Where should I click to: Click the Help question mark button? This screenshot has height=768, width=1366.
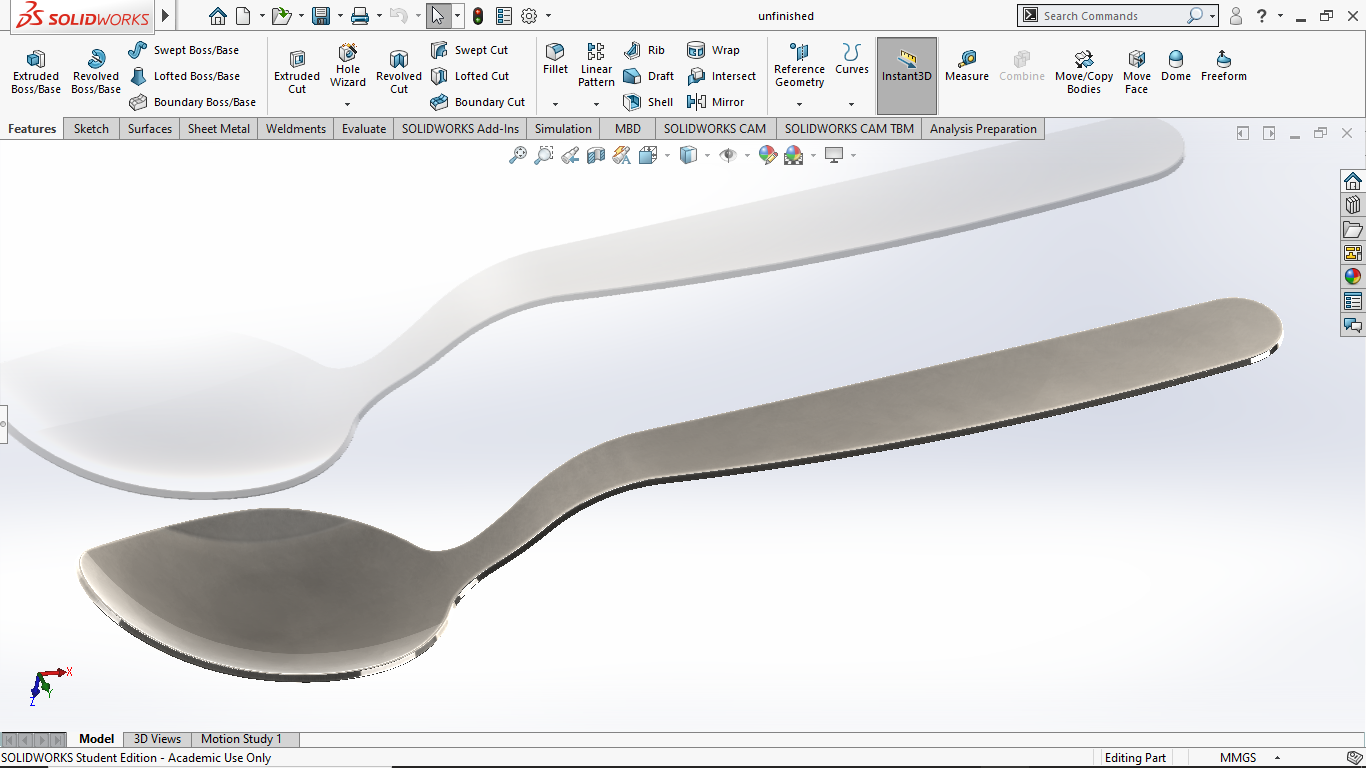pos(1263,16)
